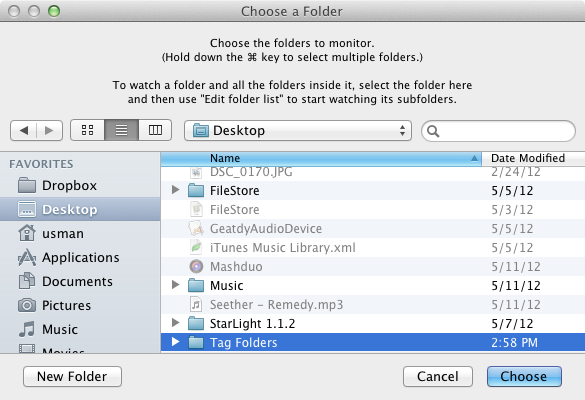This screenshot has width=585, height=400.
Task: Switch to column view mode
Action: [x=155, y=130]
